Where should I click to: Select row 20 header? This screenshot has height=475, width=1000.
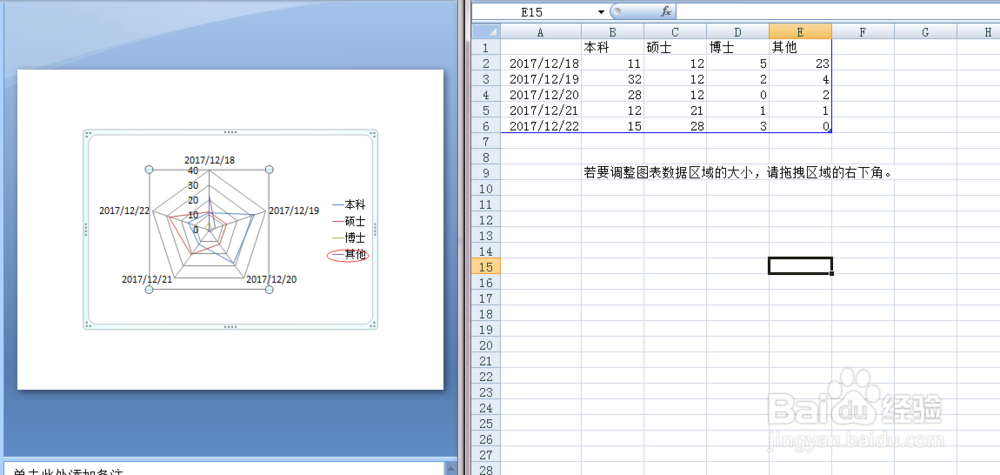coord(486,345)
